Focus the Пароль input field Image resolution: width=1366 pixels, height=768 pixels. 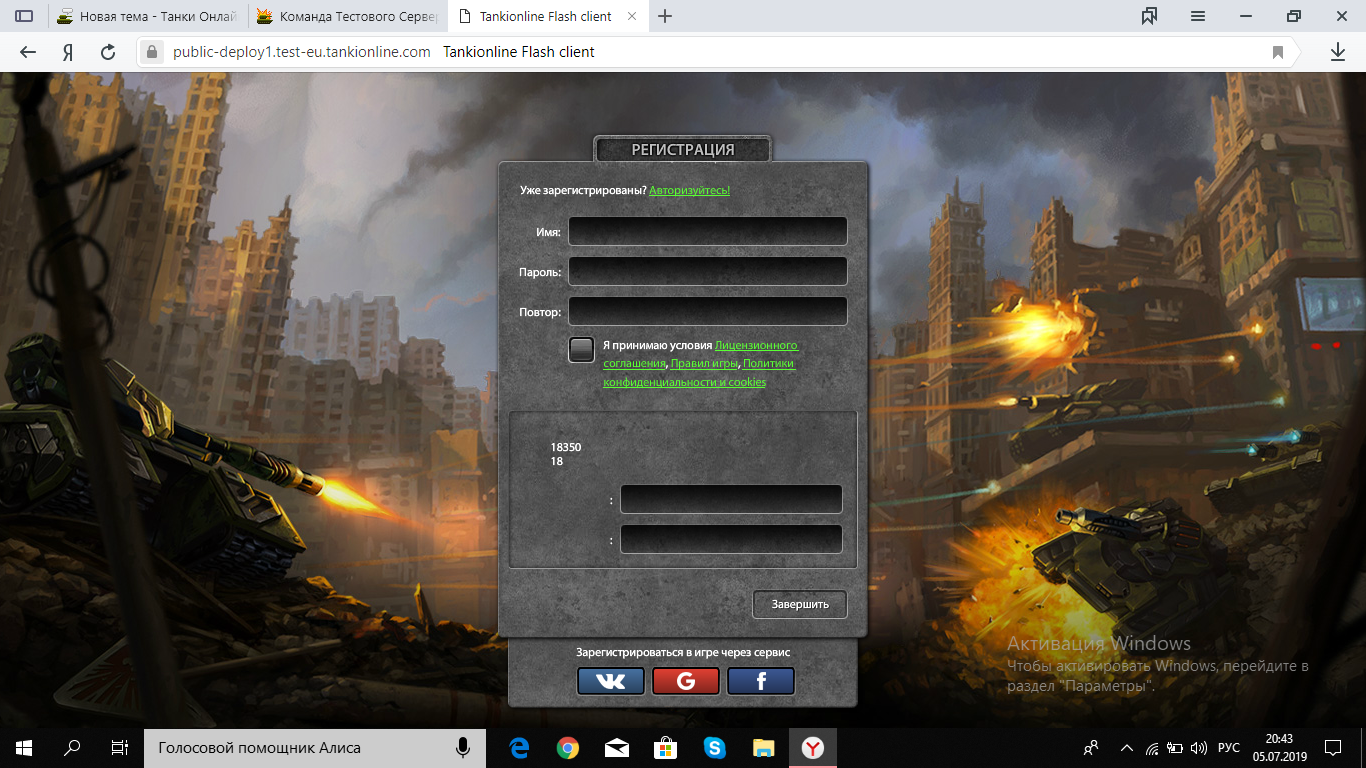coord(708,271)
